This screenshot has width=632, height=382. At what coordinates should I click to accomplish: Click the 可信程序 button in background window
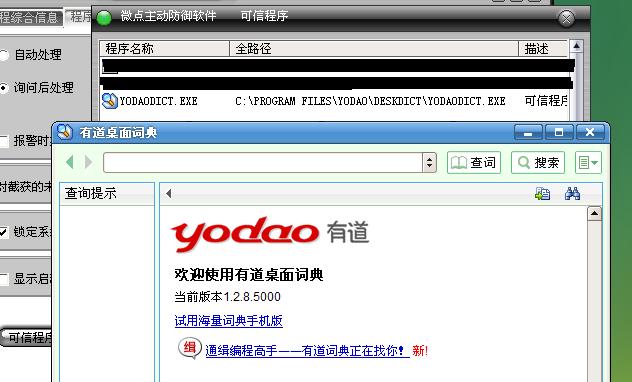click(27, 337)
